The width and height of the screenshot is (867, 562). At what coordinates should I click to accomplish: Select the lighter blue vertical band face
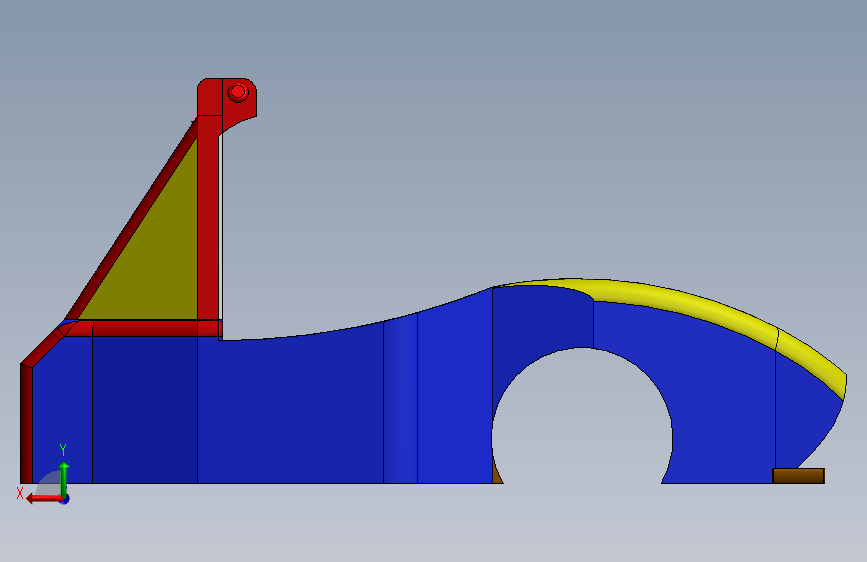point(400,400)
